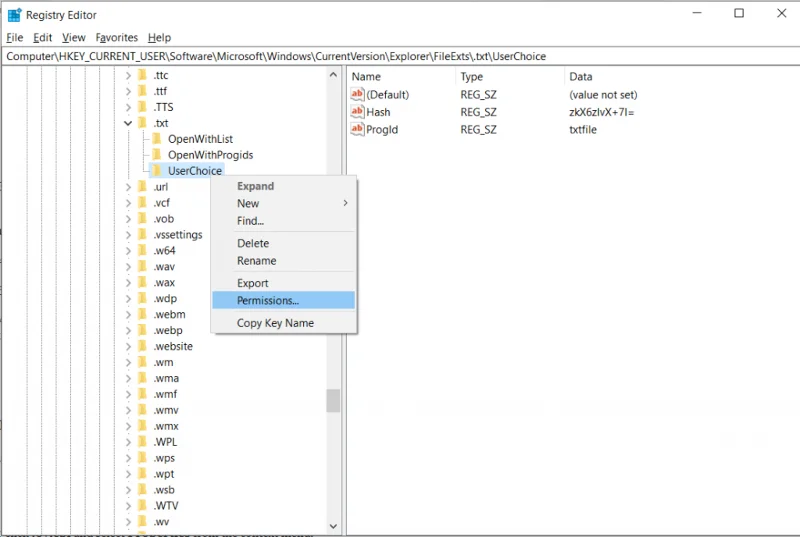800x537 pixels.
Task: Click the .wav folder icon
Action: coord(143,266)
